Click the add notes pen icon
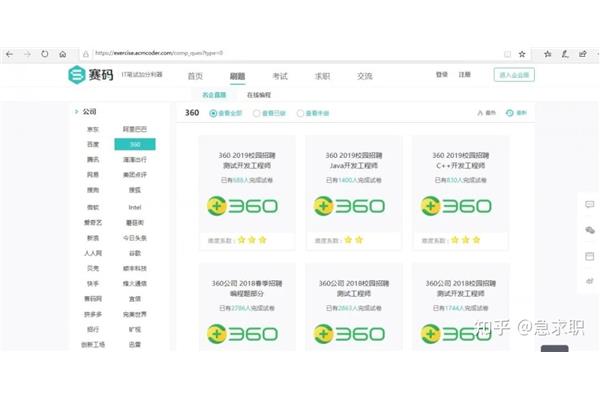 (565, 54)
